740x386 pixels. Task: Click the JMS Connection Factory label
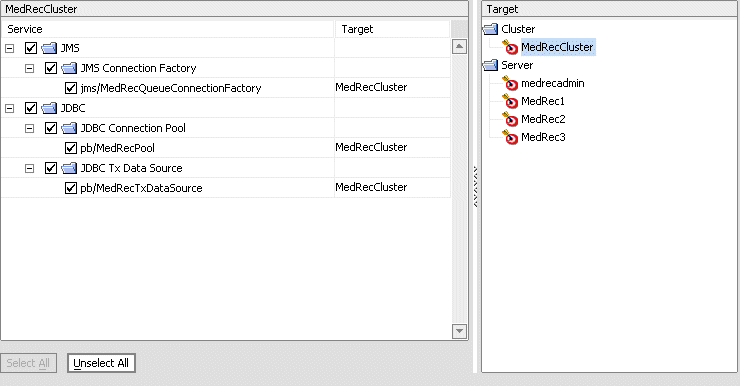(x=138, y=68)
